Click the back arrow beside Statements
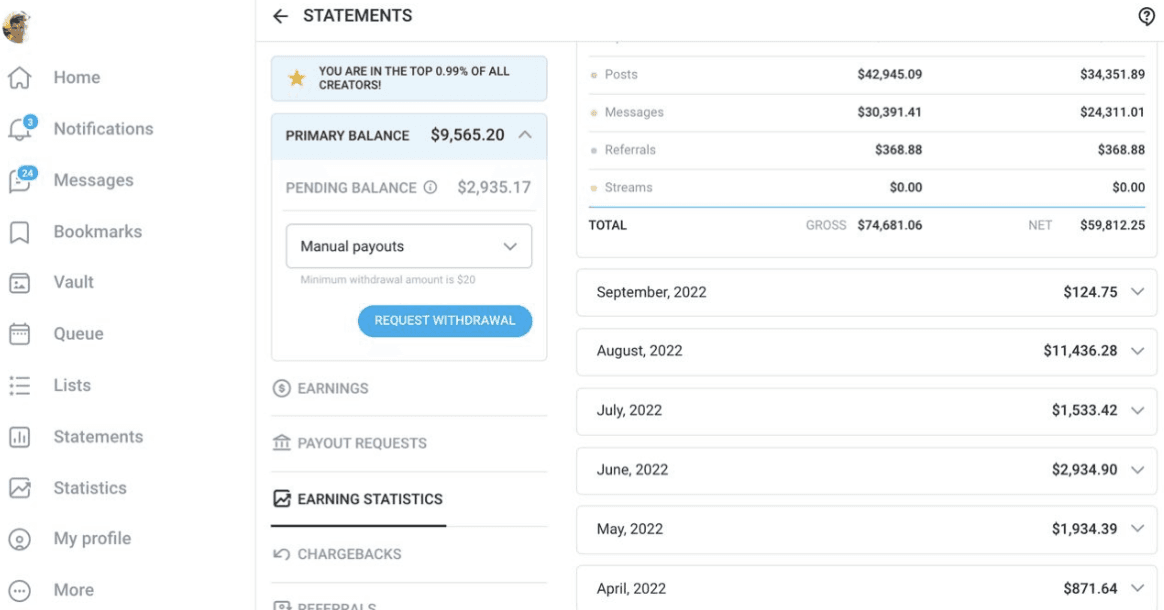 [x=280, y=16]
